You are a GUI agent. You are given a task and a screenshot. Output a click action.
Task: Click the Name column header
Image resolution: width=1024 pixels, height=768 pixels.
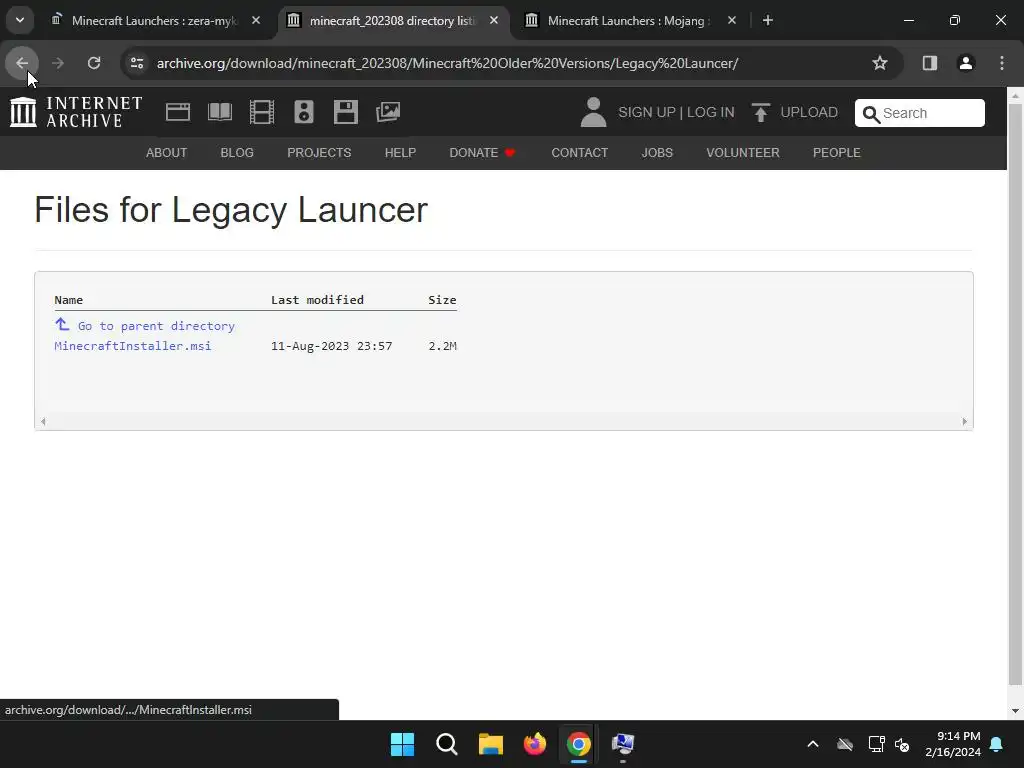(69, 300)
